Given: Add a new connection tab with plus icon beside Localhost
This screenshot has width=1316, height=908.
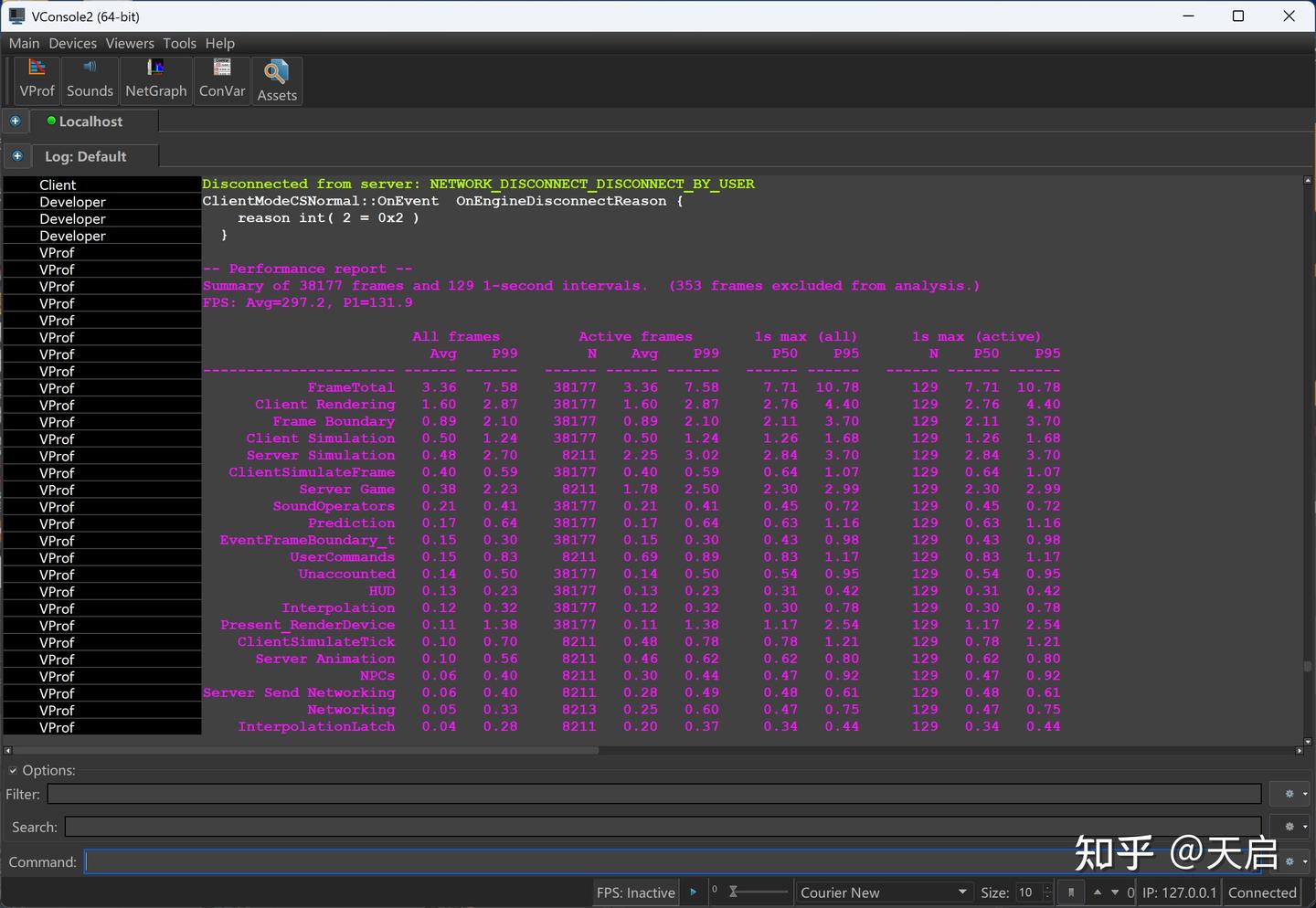Looking at the screenshot, I should tap(16, 121).
